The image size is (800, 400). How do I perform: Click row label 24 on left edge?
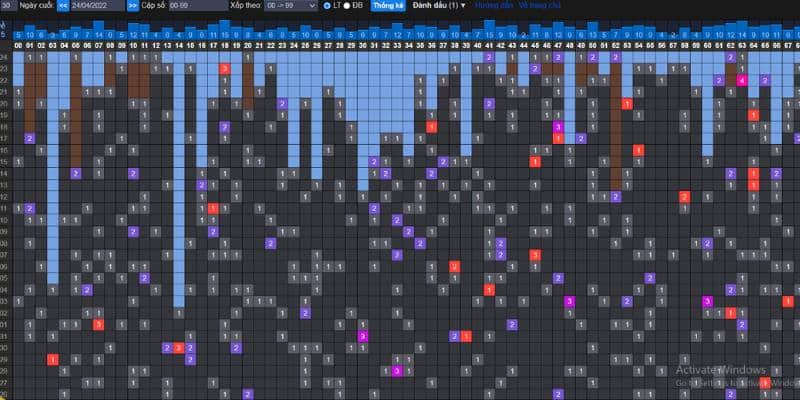coord(5,57)
